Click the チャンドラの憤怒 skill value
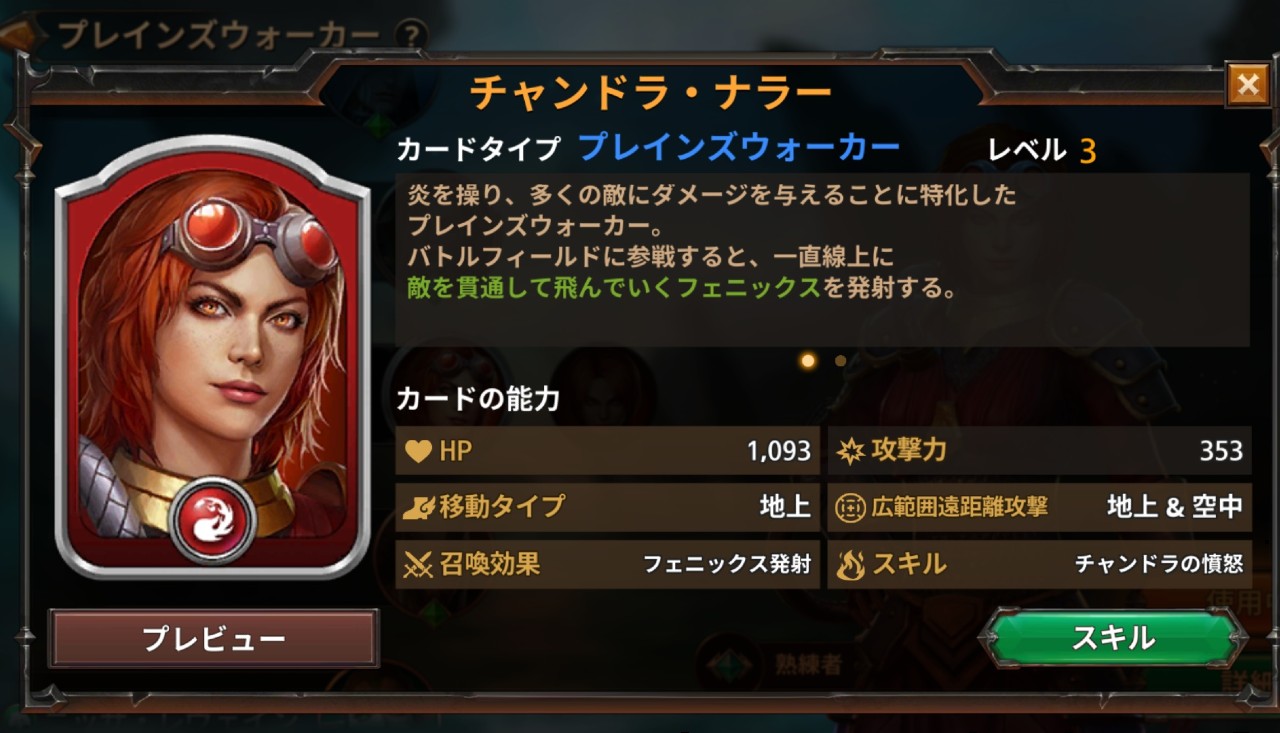 coord(1159,564)
